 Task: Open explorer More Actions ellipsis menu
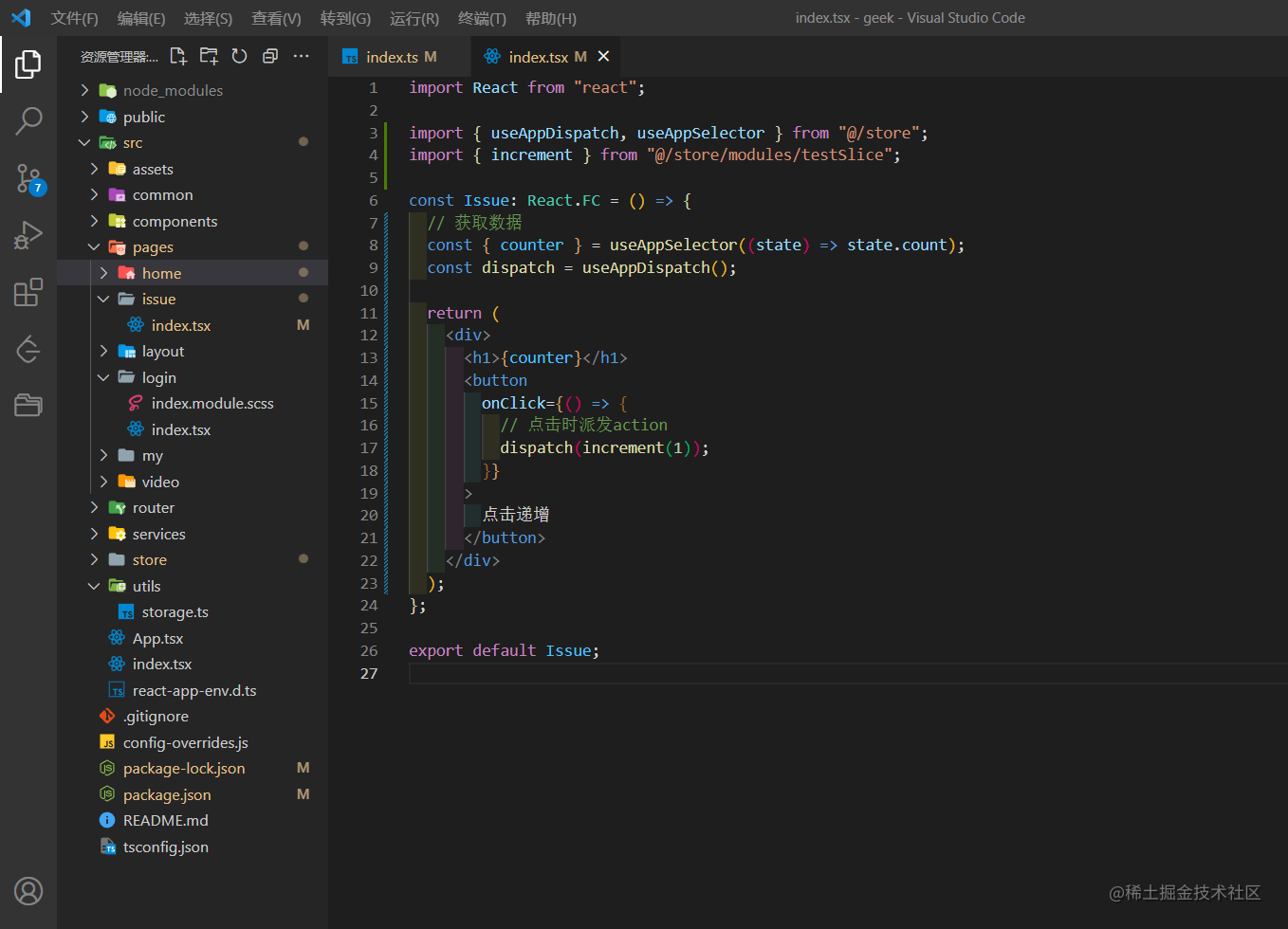(x=301, y=56)
